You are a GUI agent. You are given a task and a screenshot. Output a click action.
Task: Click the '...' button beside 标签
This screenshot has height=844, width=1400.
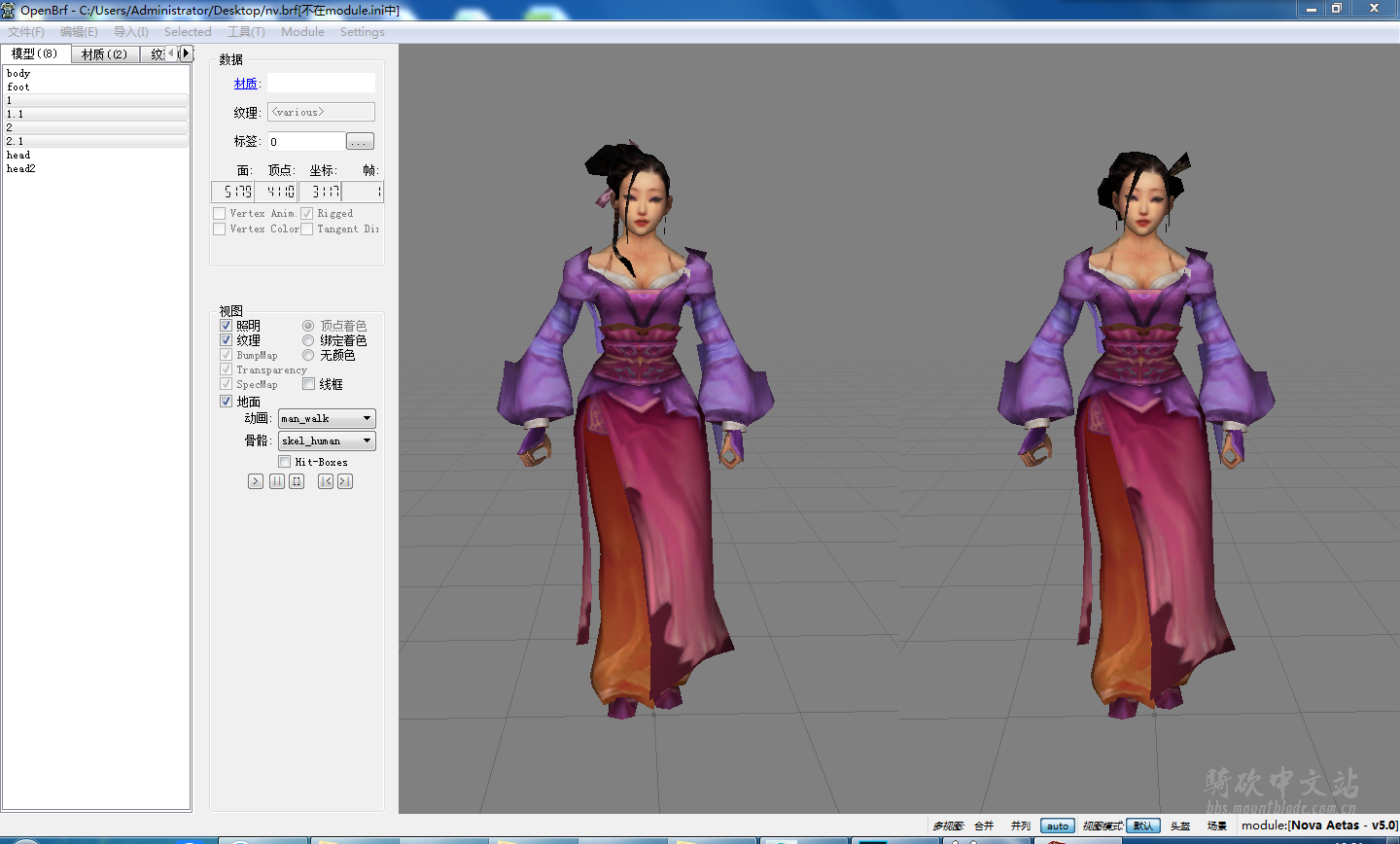pos(360,142)
